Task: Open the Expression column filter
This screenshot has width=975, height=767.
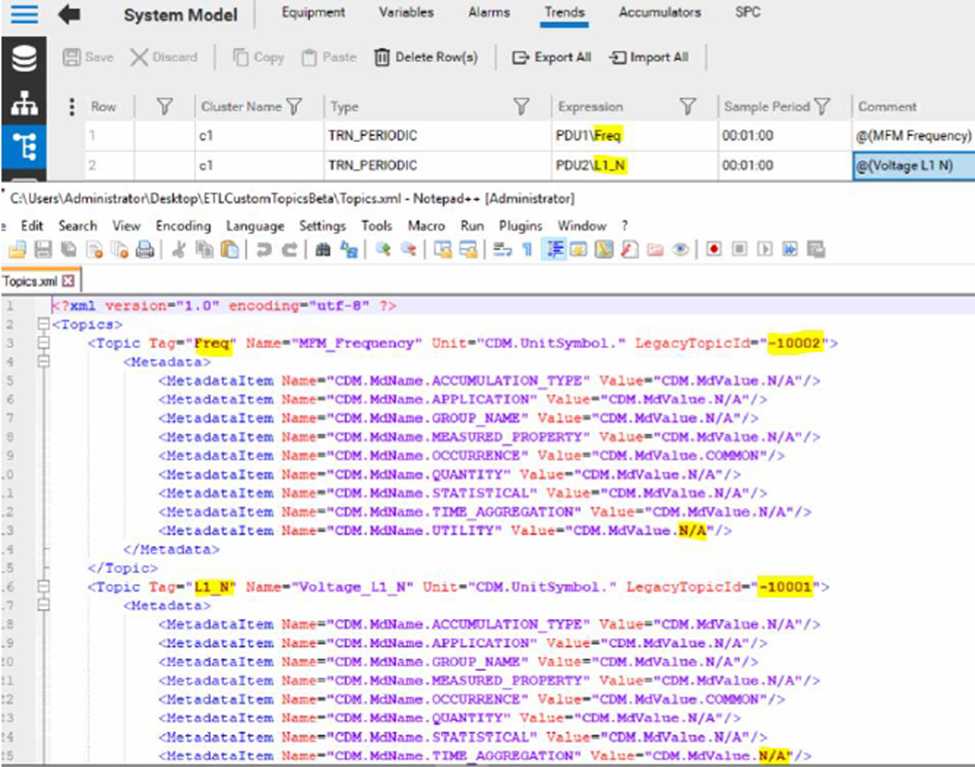Action: tap(687, 107)
